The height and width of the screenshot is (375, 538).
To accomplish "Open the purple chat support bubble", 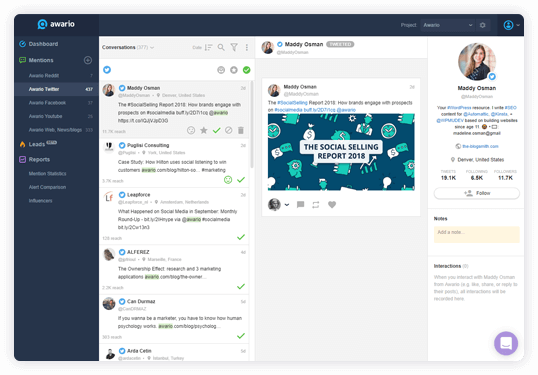I will [506, 343].
